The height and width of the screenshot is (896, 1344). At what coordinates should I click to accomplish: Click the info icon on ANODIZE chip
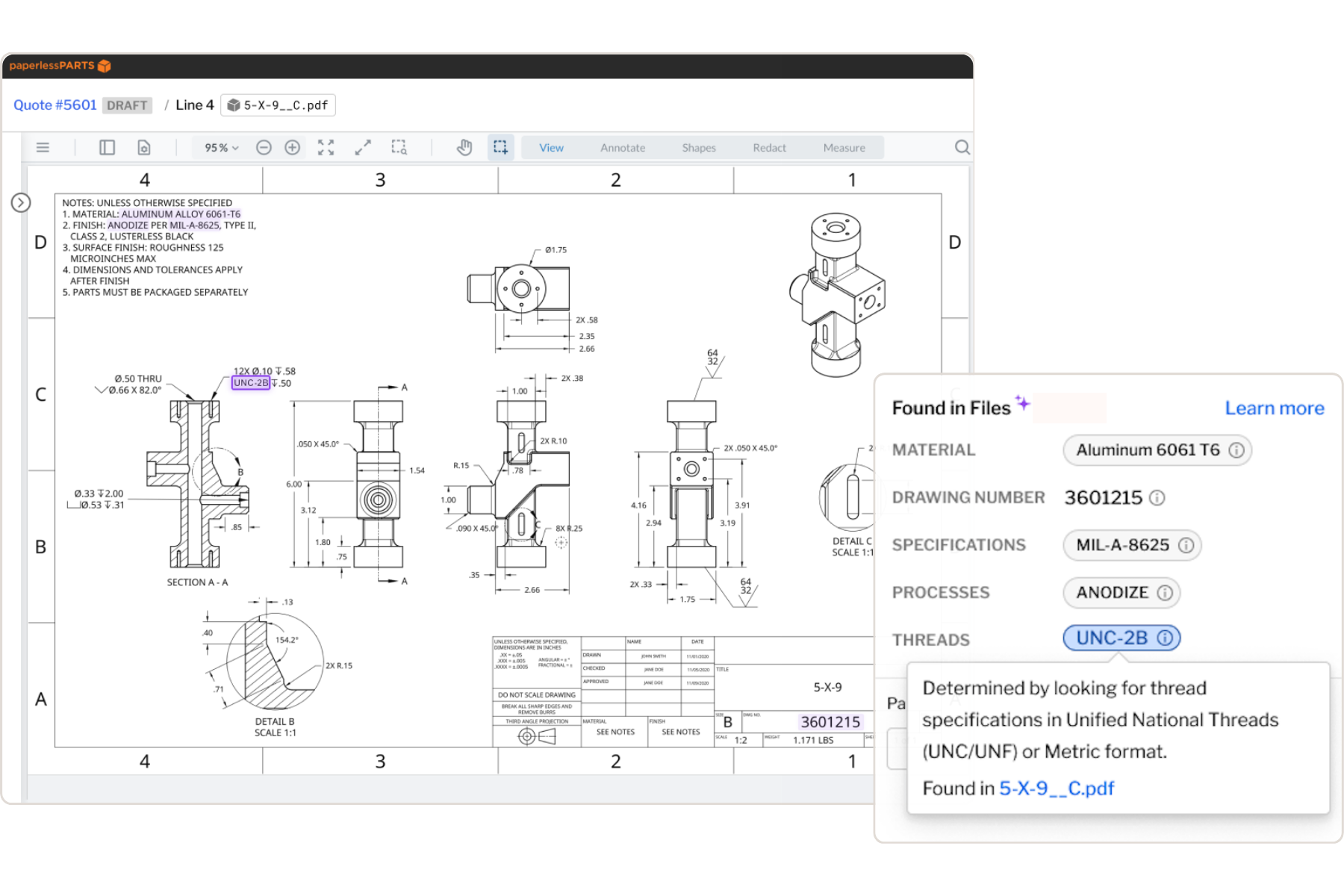1165,593
